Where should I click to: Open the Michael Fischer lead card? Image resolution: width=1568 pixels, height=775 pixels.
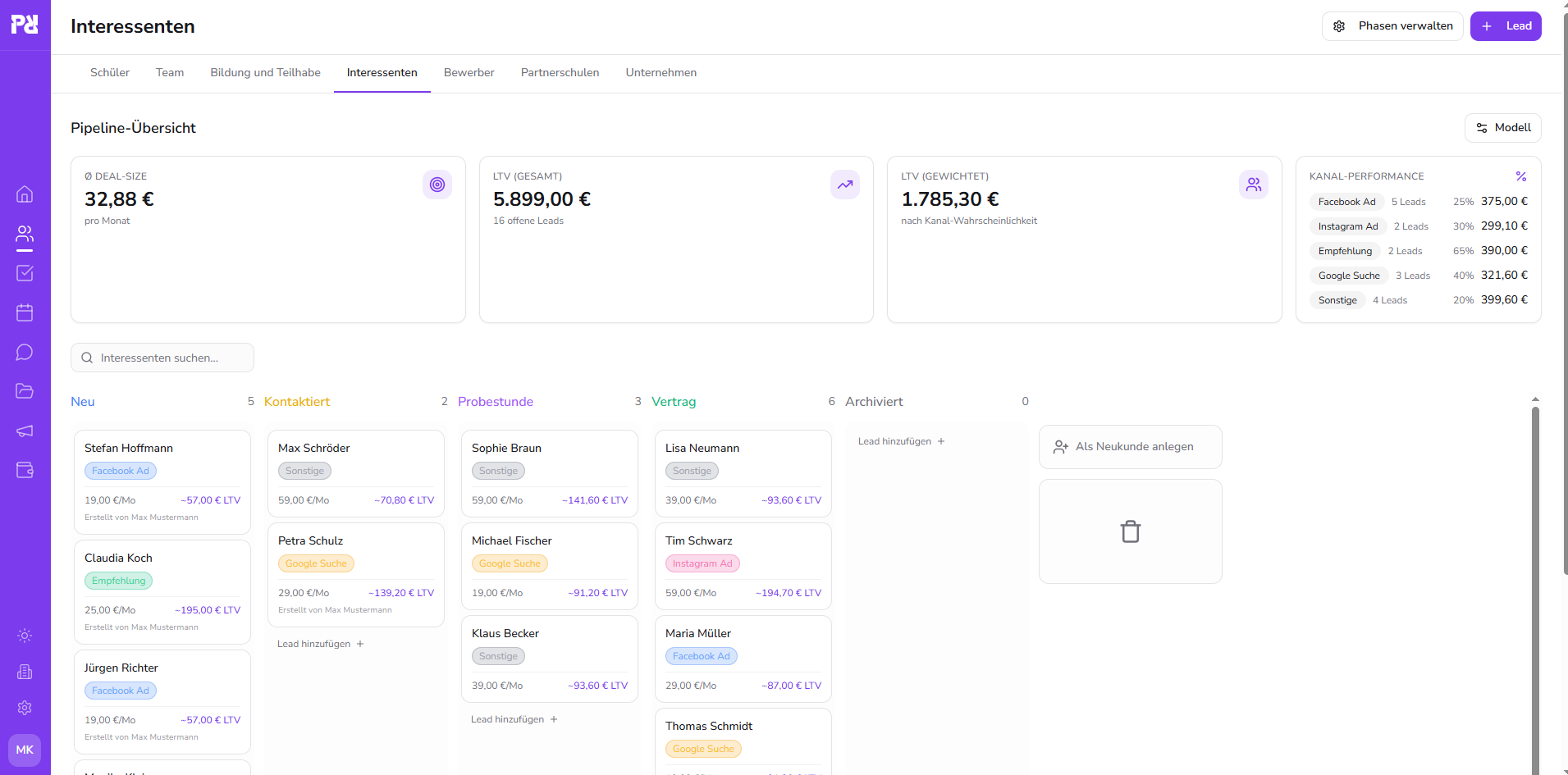click(550, 567)
